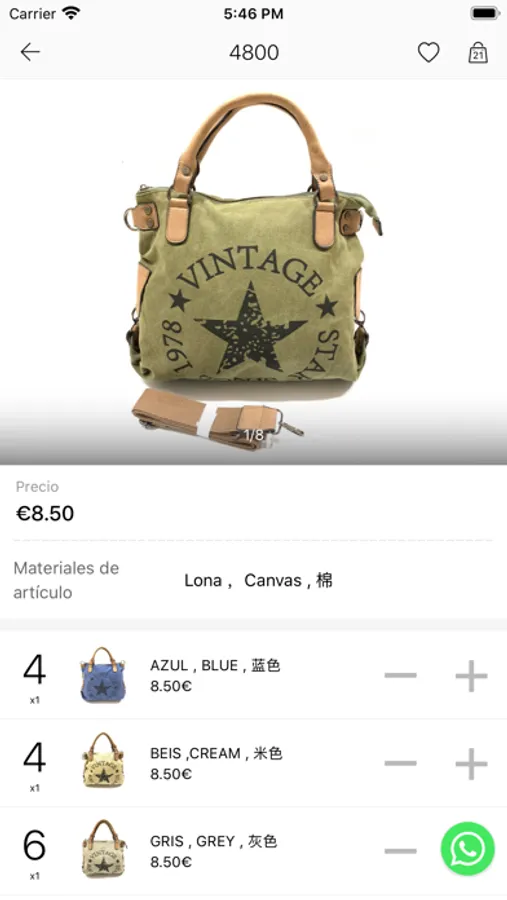Image resolution: width=507 pixels, height=900 pixels.
Task: Tap the 1/8 image counter
Action: [253, 435]
